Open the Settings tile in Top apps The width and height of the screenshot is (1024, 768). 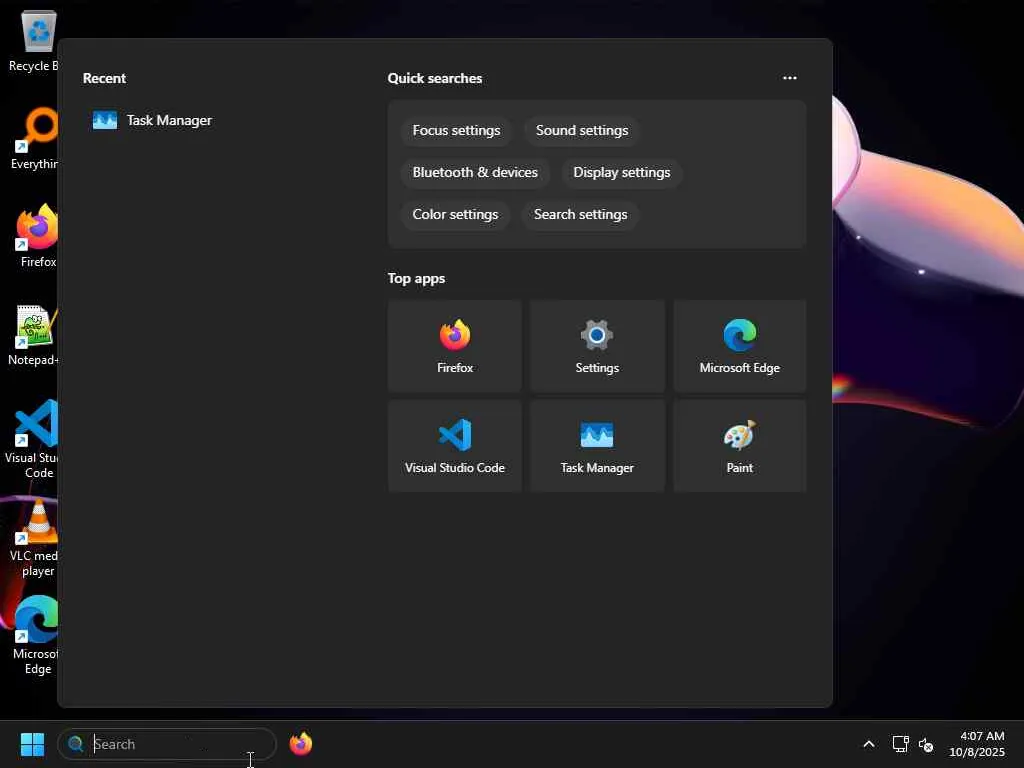597,346
